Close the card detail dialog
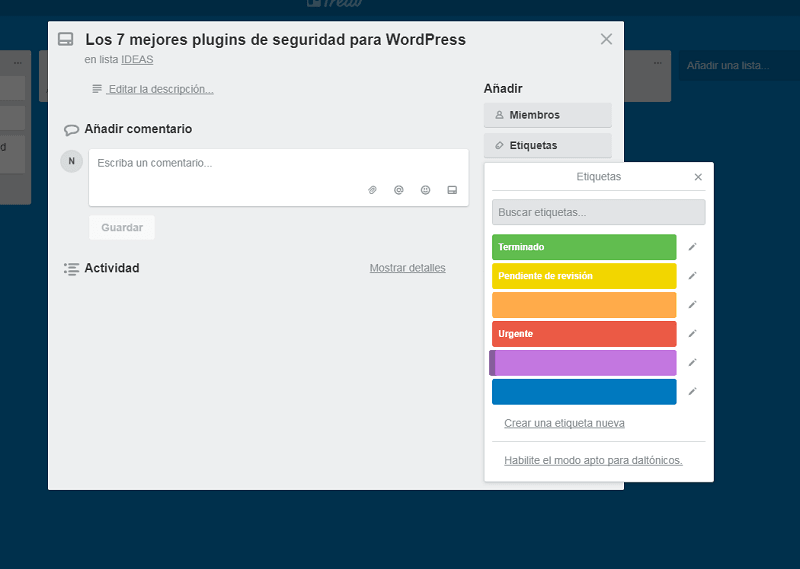The width and height of the screenshot is (800, 569). click(x=606, y=39)
